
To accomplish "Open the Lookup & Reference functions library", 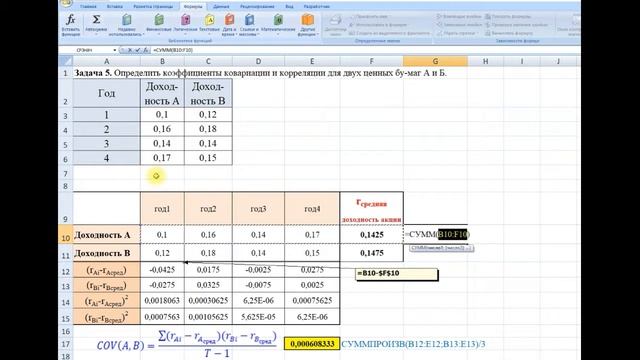I will pos(249,24).
